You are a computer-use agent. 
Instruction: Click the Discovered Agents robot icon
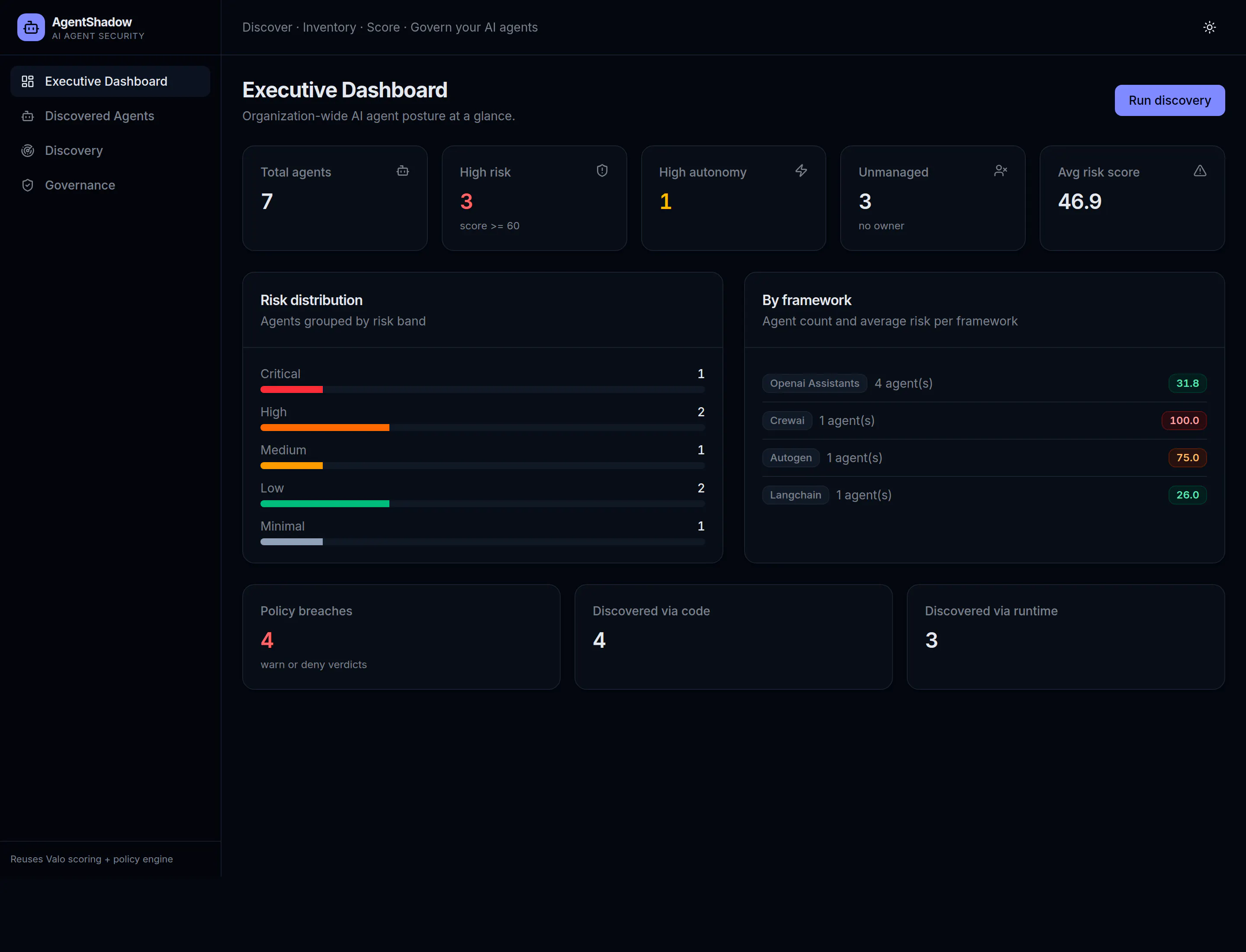[x=28, y=116]
